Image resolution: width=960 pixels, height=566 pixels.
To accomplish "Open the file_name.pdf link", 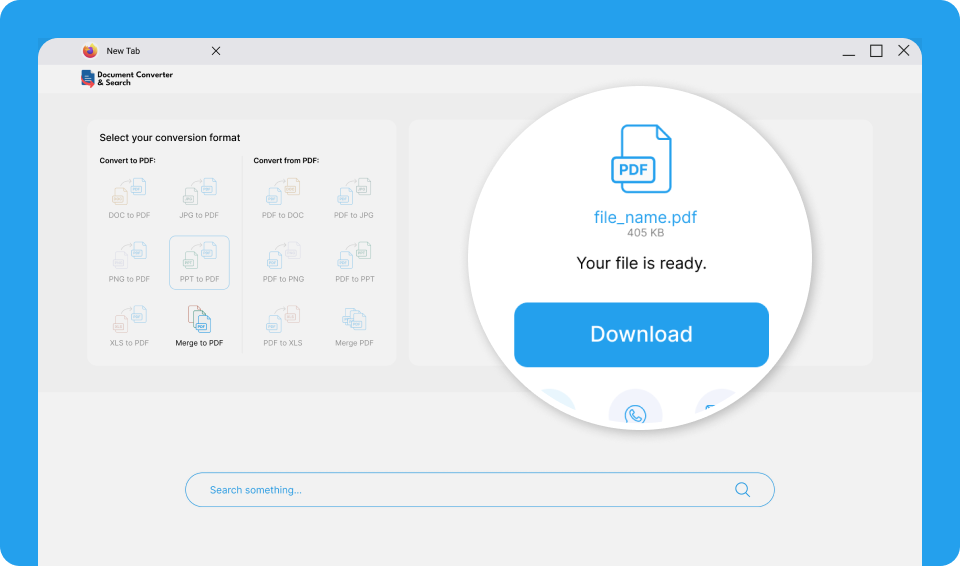I will point(645,217).
